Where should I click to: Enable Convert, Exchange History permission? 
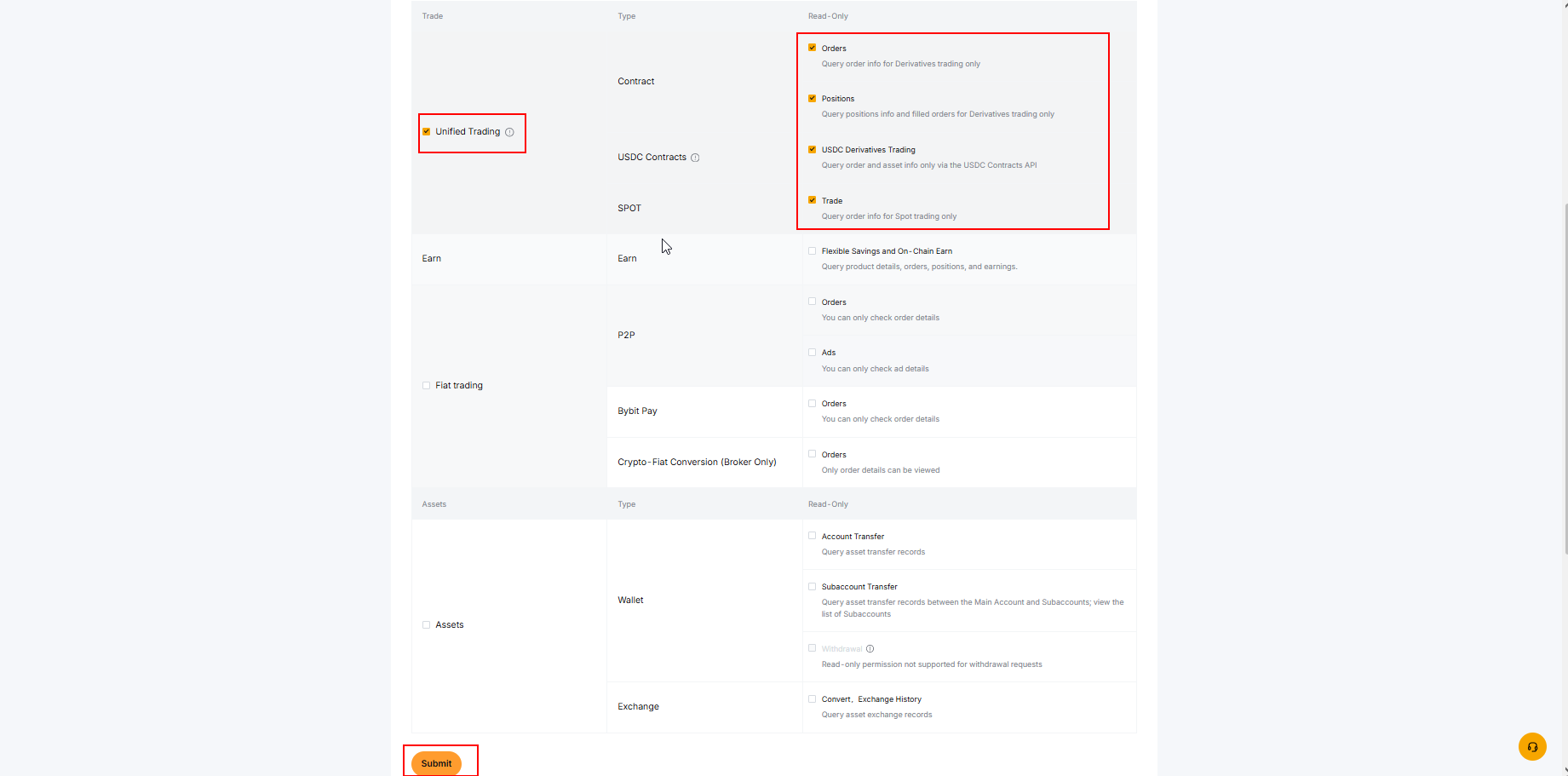(x=813, y=698)
